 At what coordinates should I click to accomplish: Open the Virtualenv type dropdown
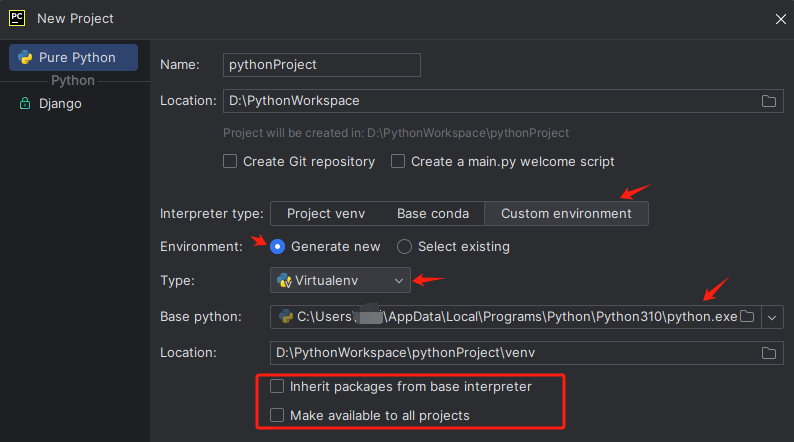340,280
